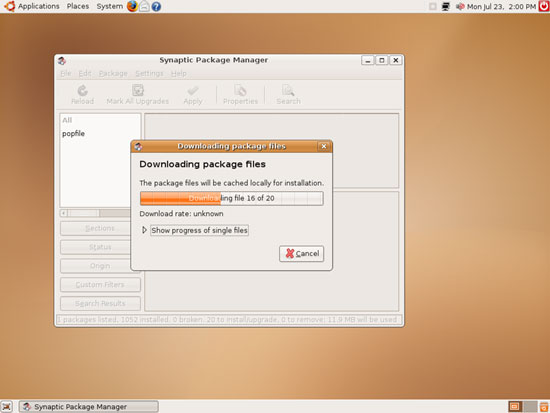
Task: Select the popfile list entry
Action: (x=73, y=133)
